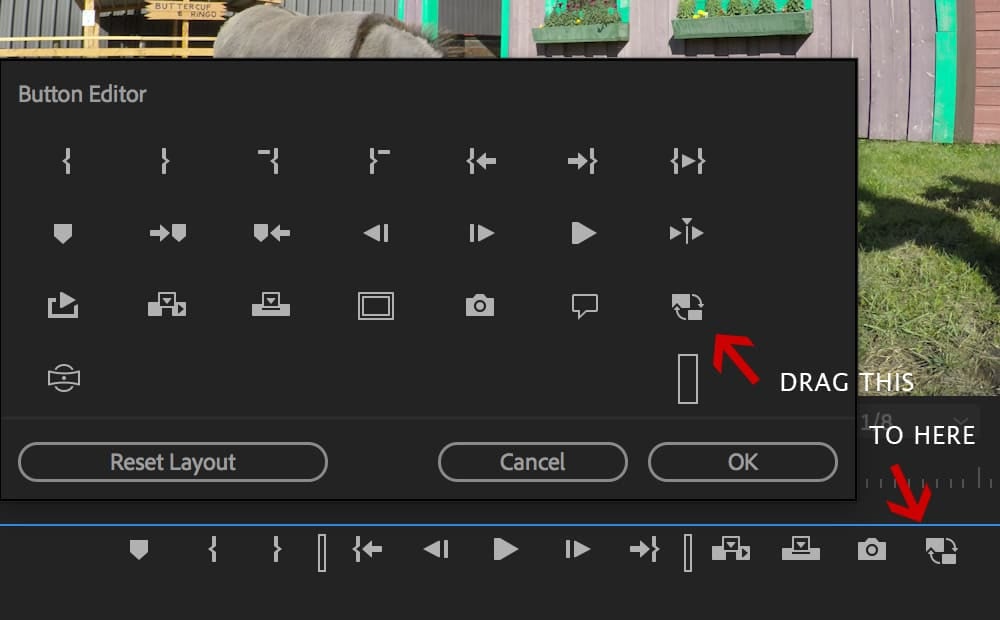This screenshot has width=1000, height=620.
Task: Click the Add Marker icon
Action: point(65,232)
